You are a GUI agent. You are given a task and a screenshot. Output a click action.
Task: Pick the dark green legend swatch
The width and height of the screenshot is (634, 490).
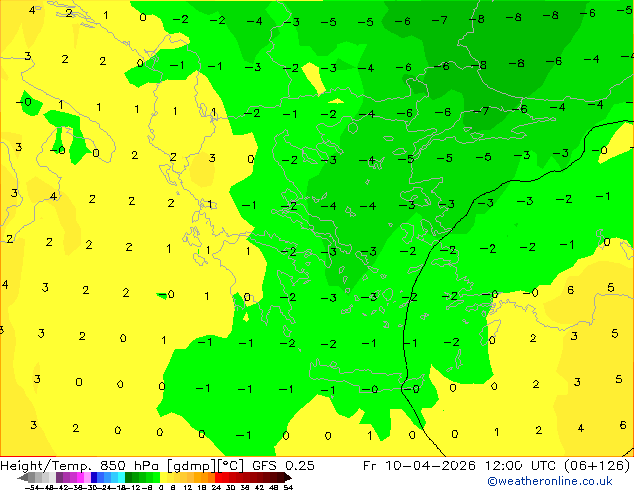[129, 477]
